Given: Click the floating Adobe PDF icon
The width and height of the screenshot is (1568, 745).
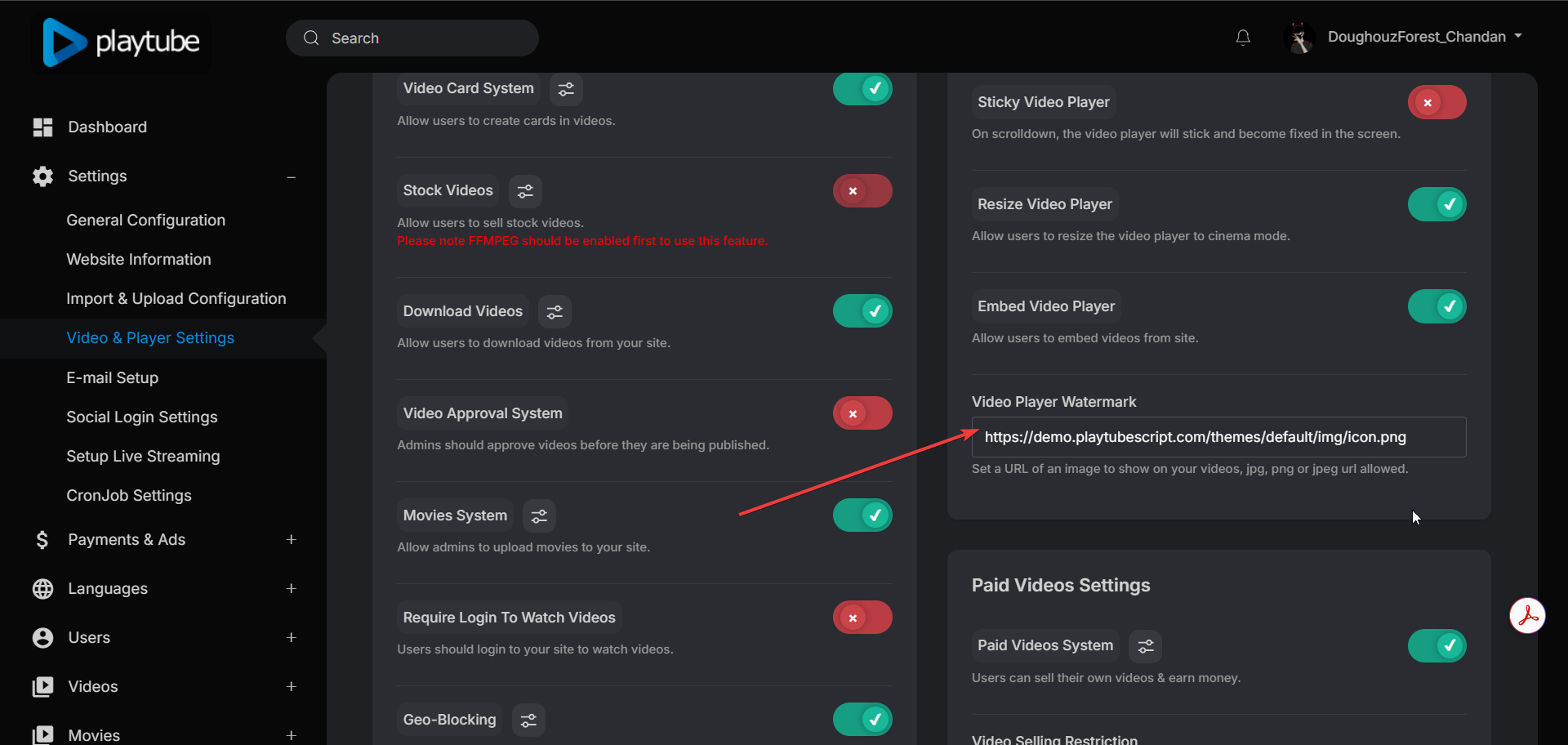Looking at the screenshot, I should (x=1527, y=616).
